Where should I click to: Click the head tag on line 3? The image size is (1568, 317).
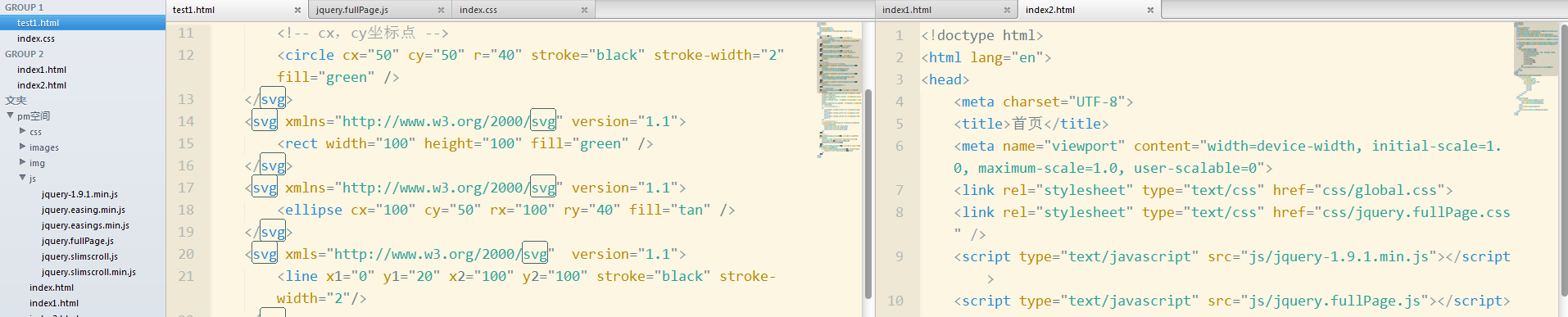945,79
